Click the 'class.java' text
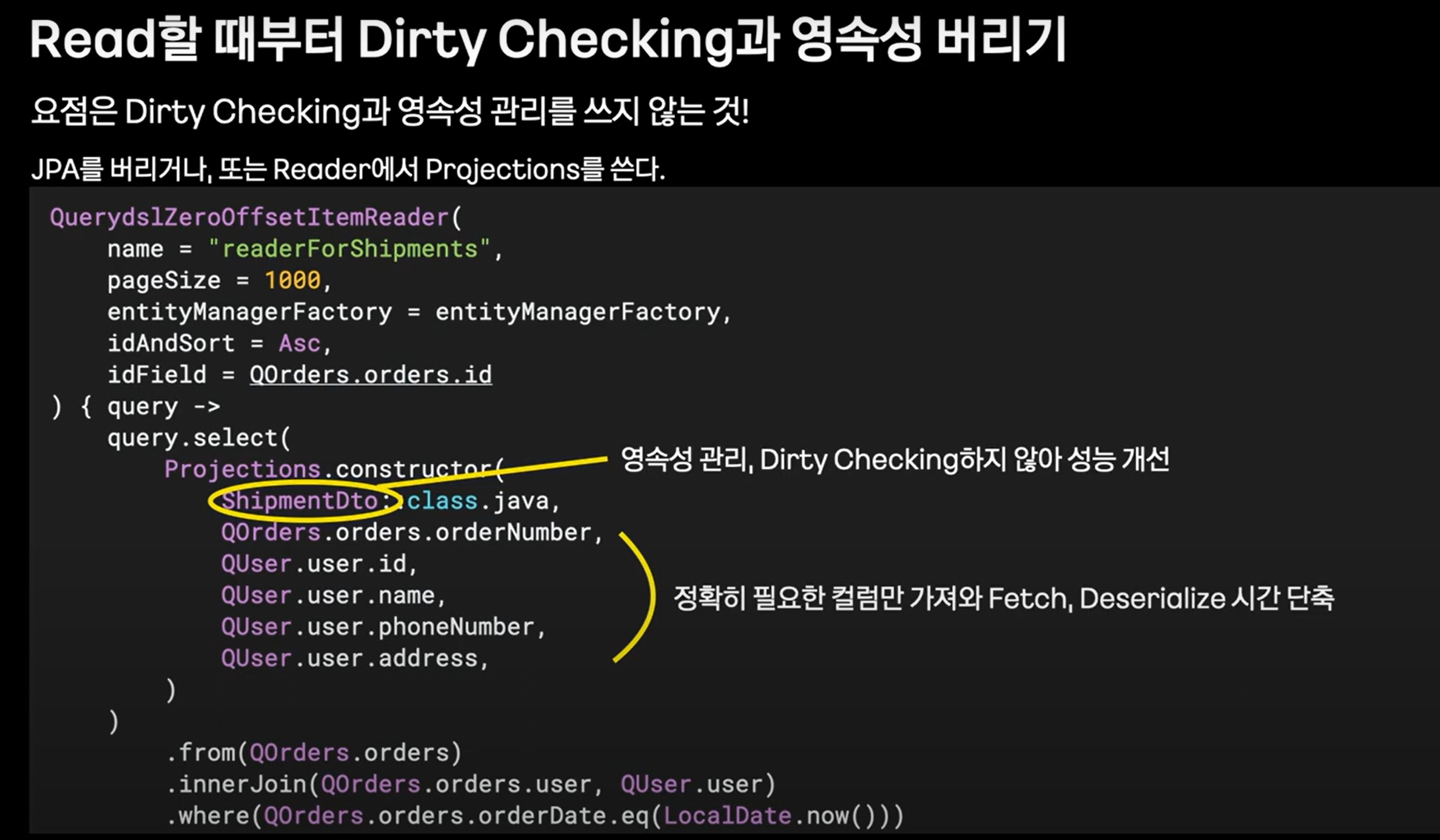The image size is (1440, 840). coord(478,501)
